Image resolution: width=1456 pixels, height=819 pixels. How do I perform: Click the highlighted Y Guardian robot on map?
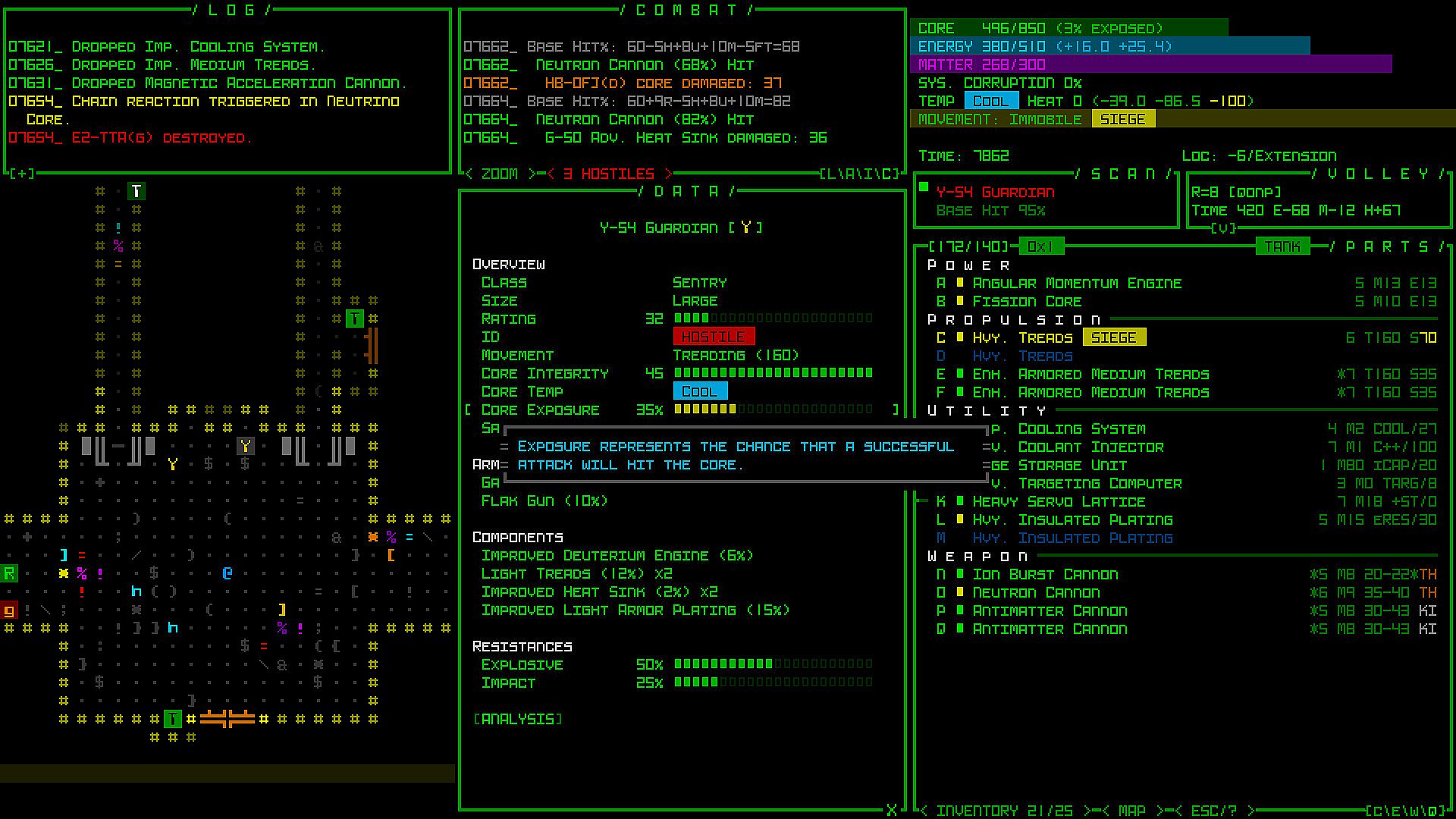coord(245,446)
